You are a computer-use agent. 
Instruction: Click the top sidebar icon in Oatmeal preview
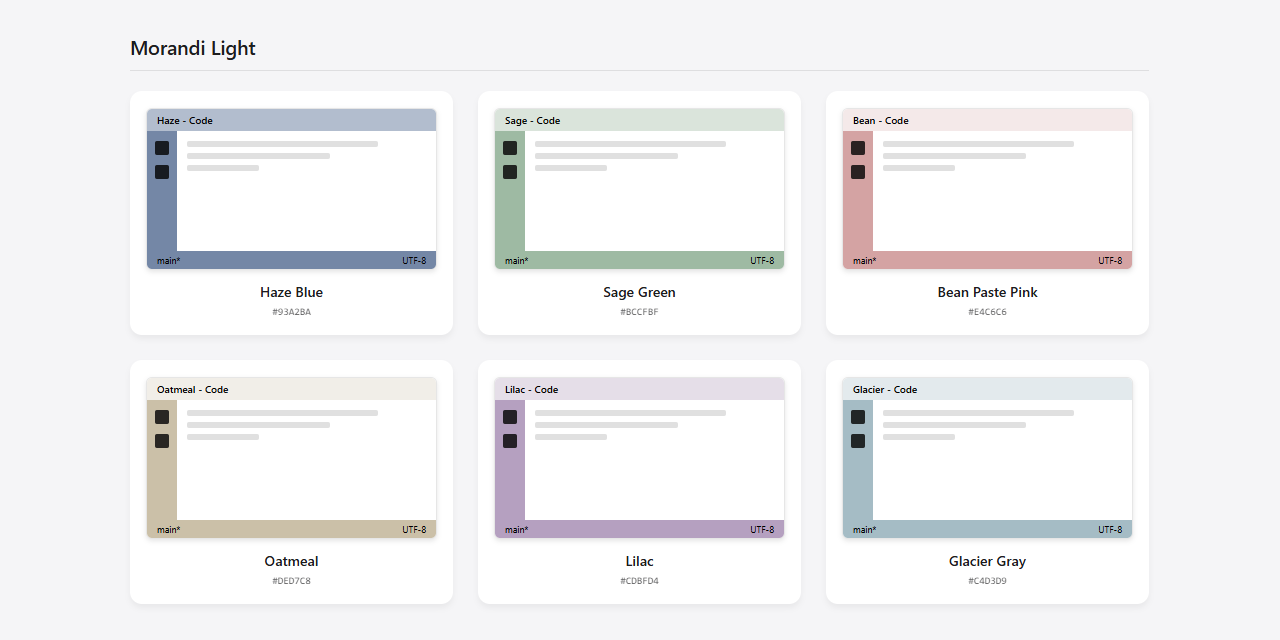[162, 417]
